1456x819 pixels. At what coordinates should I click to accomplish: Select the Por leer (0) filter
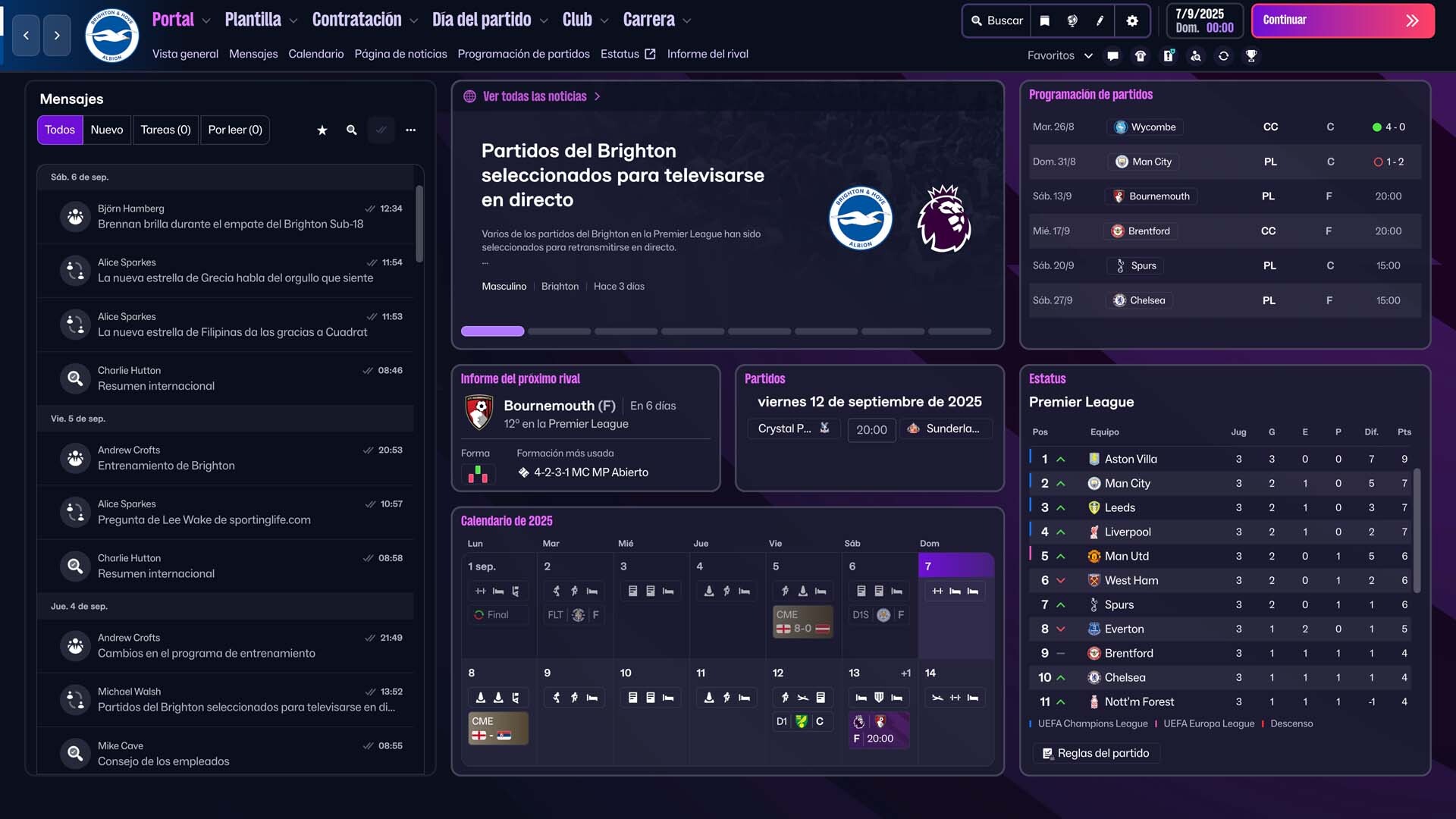[235, 130]
